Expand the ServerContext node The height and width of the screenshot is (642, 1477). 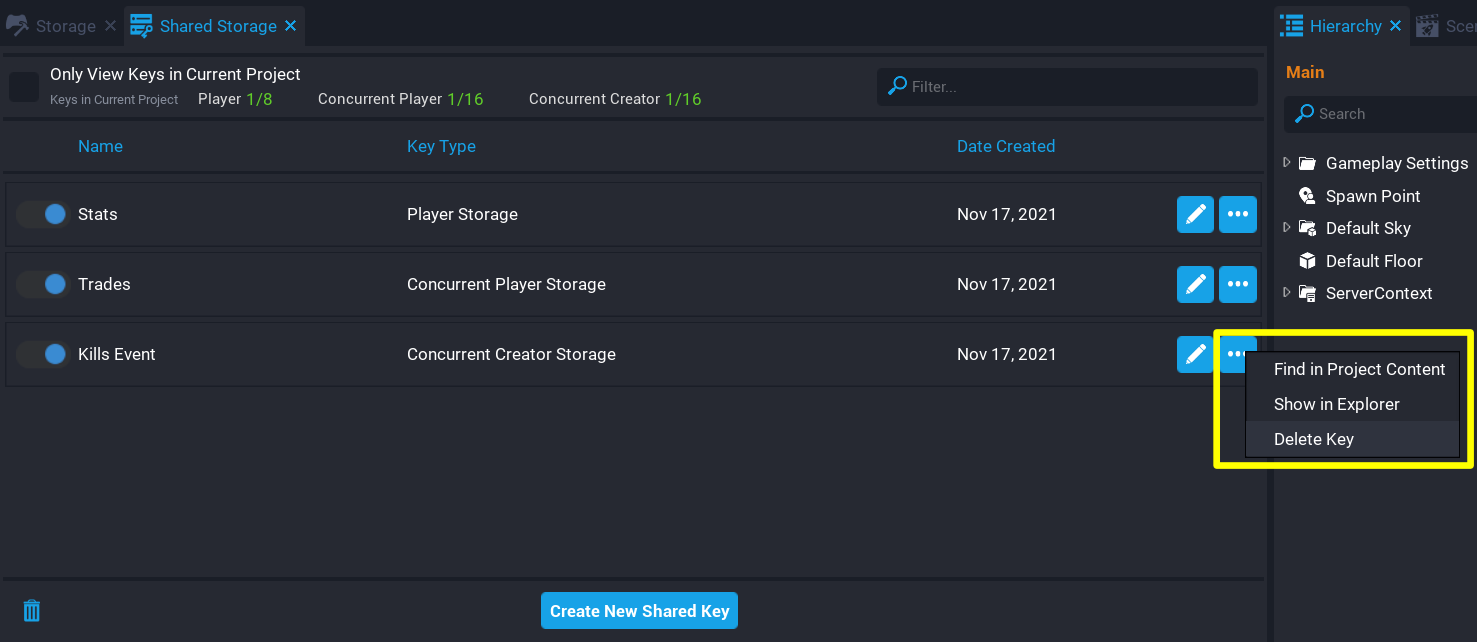(x=1287, y=293)
